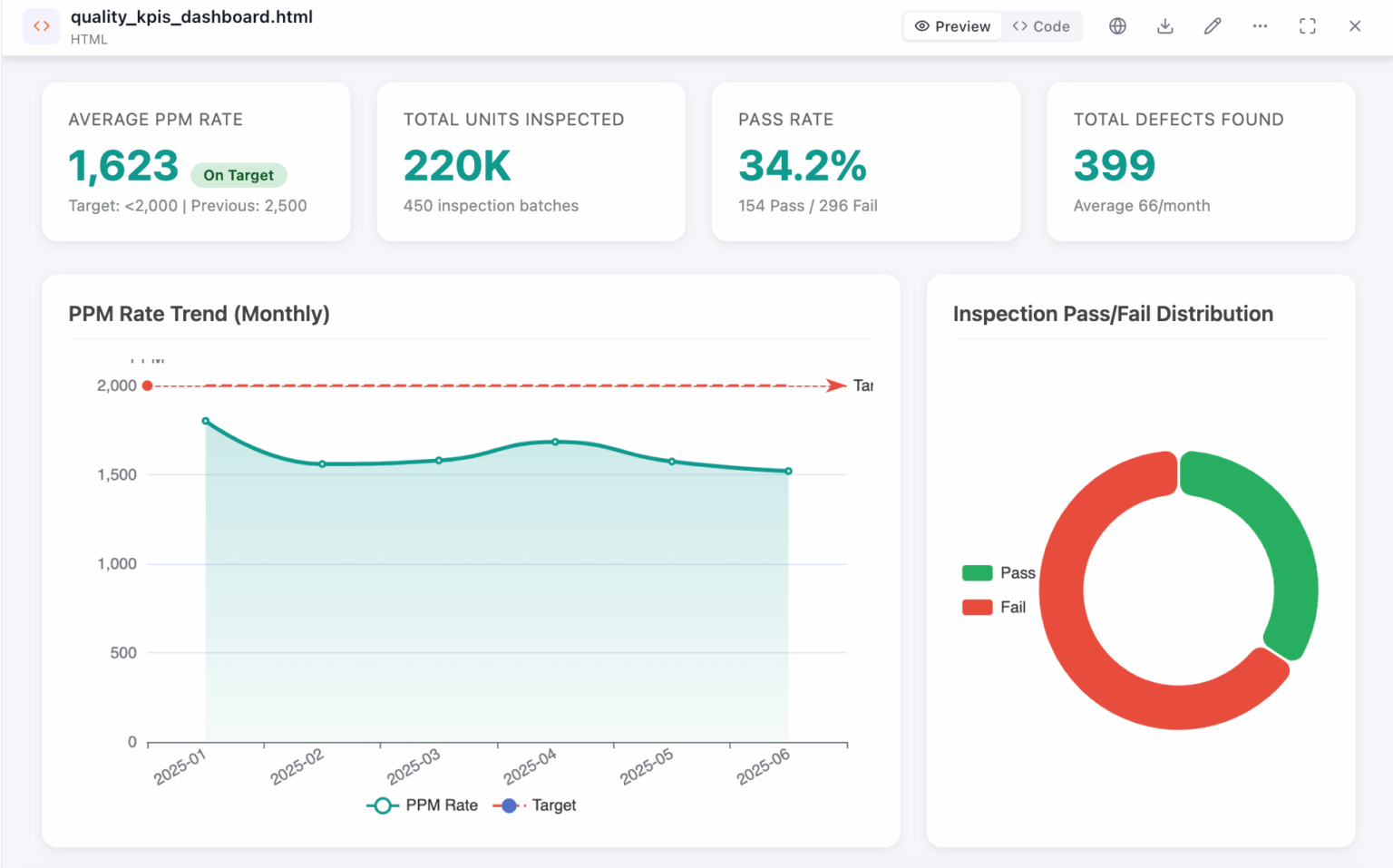Click the AVERAGE PPM RATE card title

tap(156, 120)
